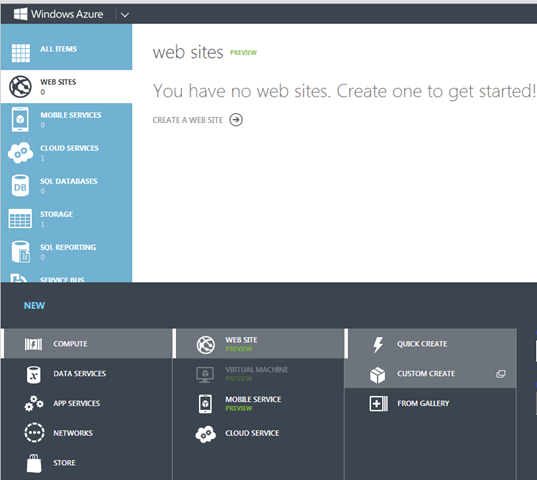Screen dimensions: 537x480
Task: Choose CUSTOM CREATE label
Action: [x=426, y=374]
